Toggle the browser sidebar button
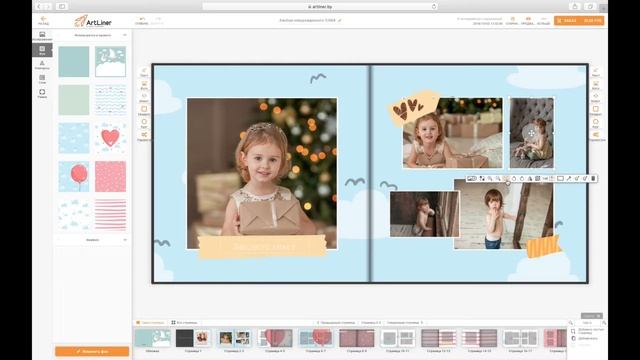This screenshot has height=360, width=640. pos(62,7)
